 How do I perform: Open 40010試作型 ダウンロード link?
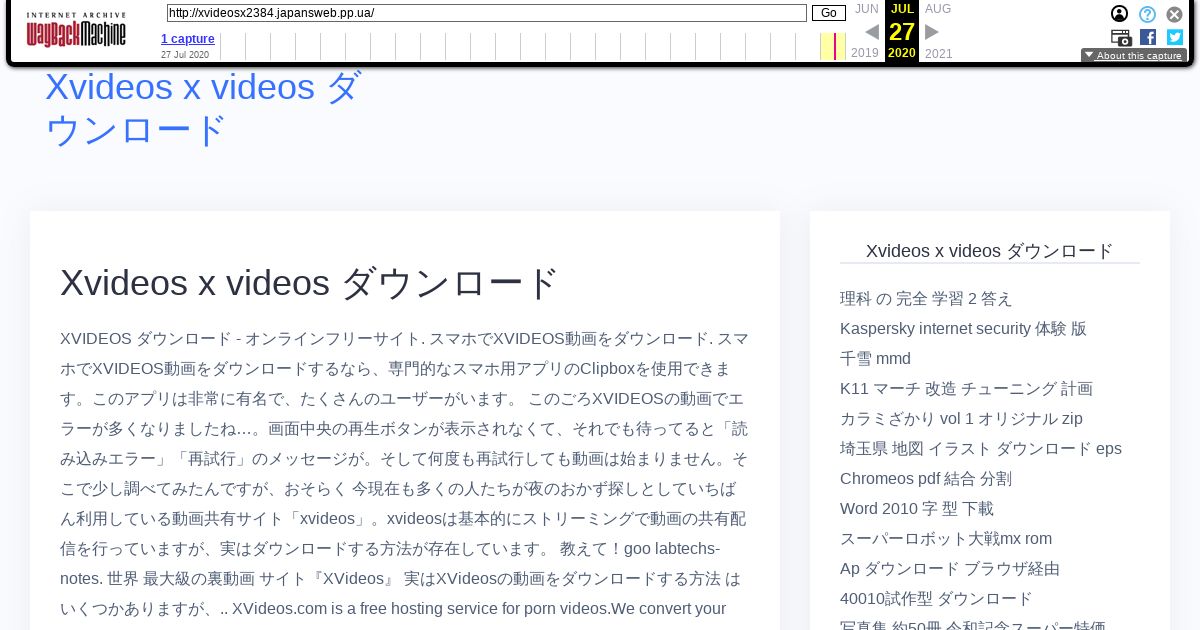[936, 599]
